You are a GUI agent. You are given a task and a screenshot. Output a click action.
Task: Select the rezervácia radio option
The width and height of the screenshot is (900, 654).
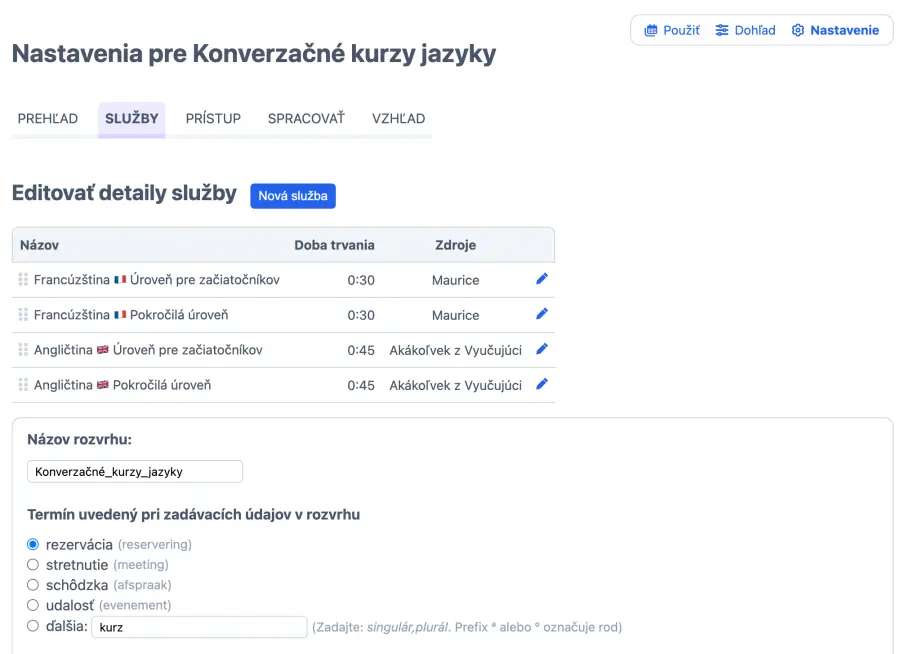tap(33, 545)
